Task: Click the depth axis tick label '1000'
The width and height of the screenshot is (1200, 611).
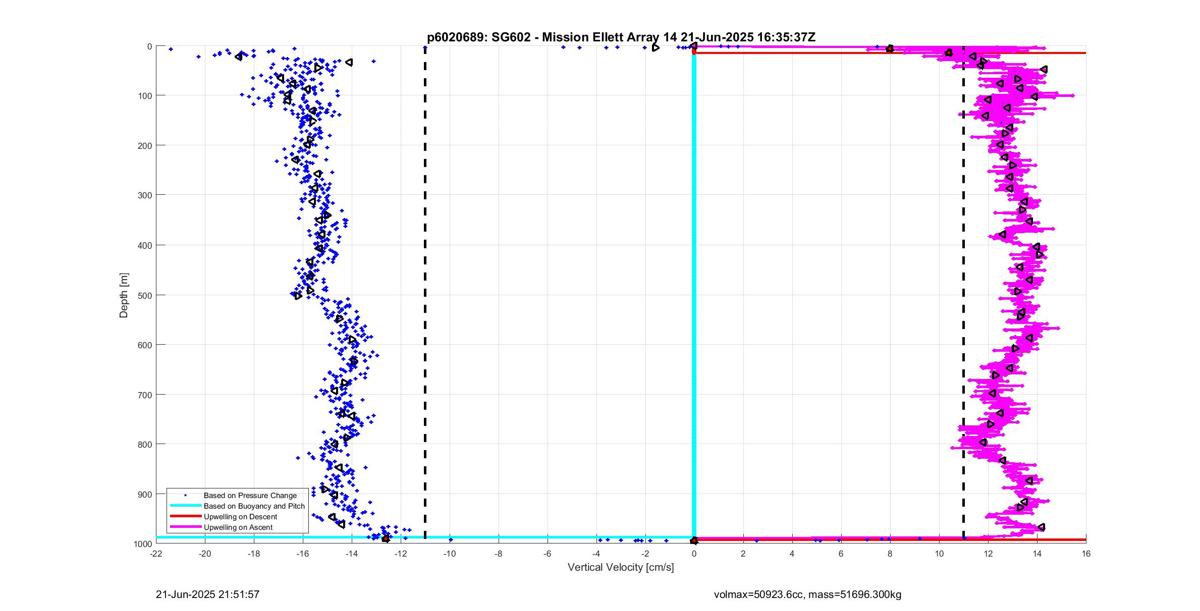Action: [142, 543]
